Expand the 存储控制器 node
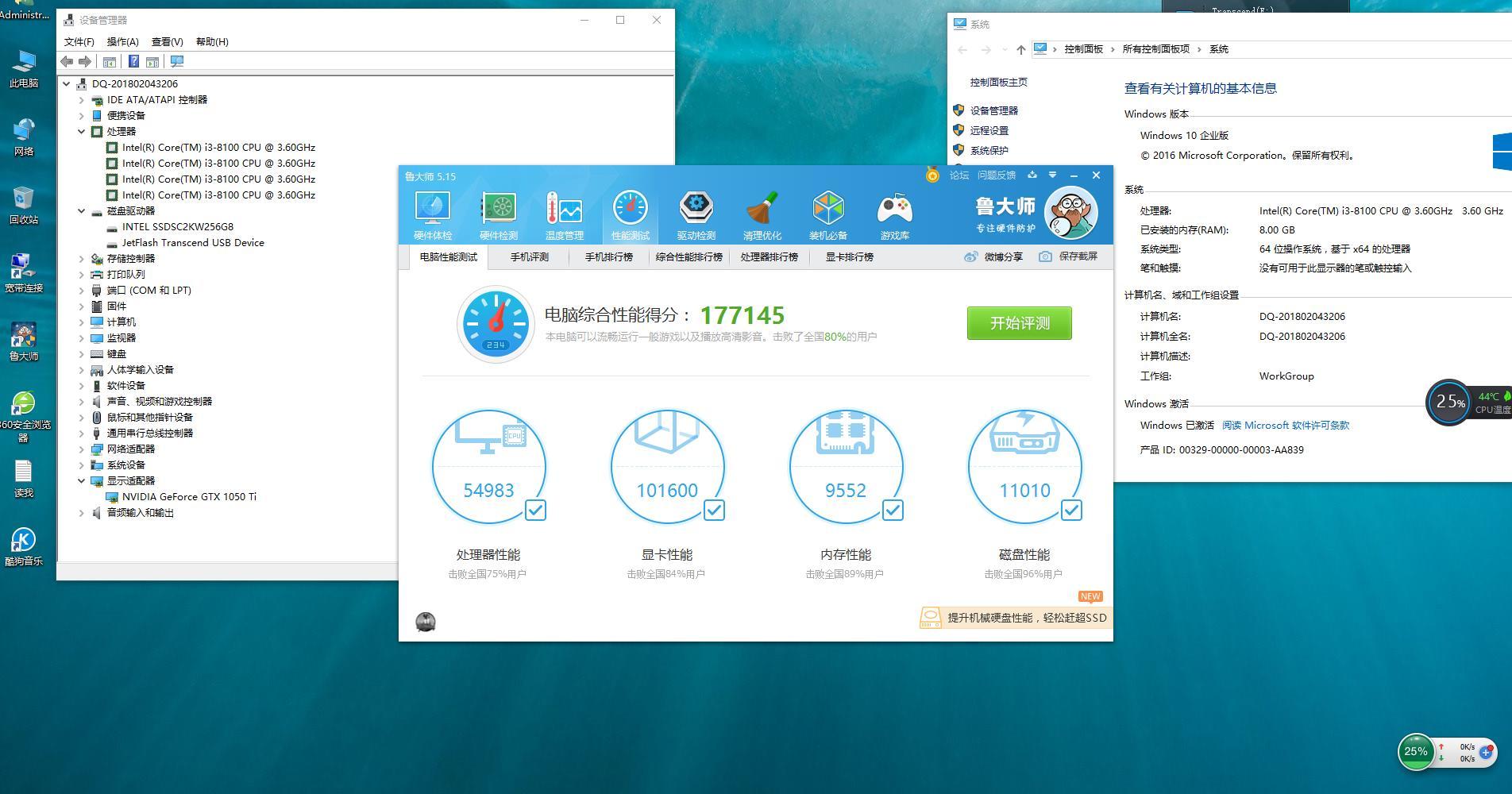The height and width of the screenshot is (794, 1512). [81, 258]
